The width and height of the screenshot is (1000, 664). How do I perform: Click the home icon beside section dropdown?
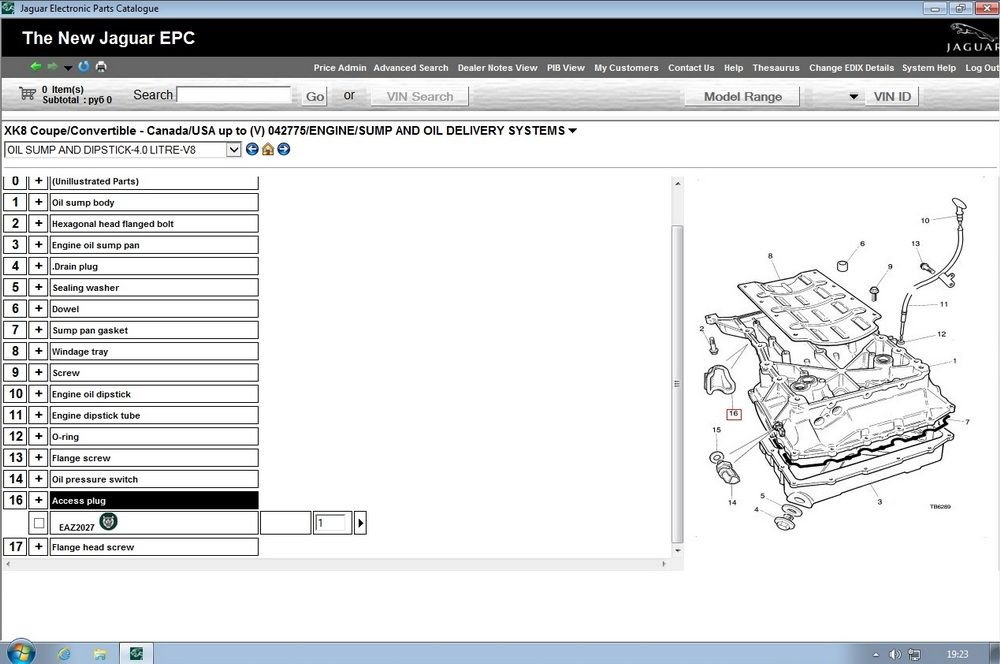coord(268,149)
